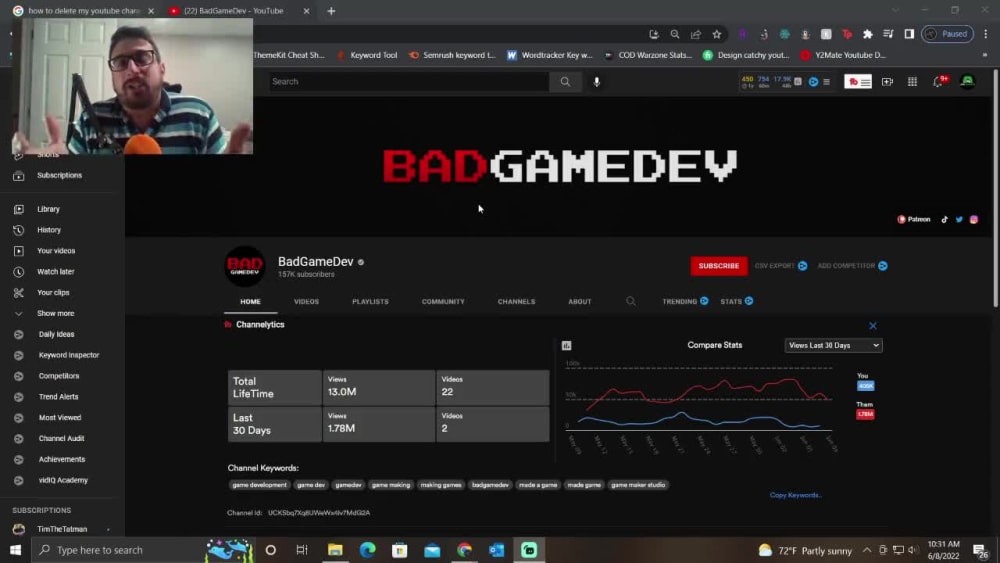Click the browser zoom magnifier icon
Image resolution: width=1000 pixels, height=563 pixels.
[675, 34]
